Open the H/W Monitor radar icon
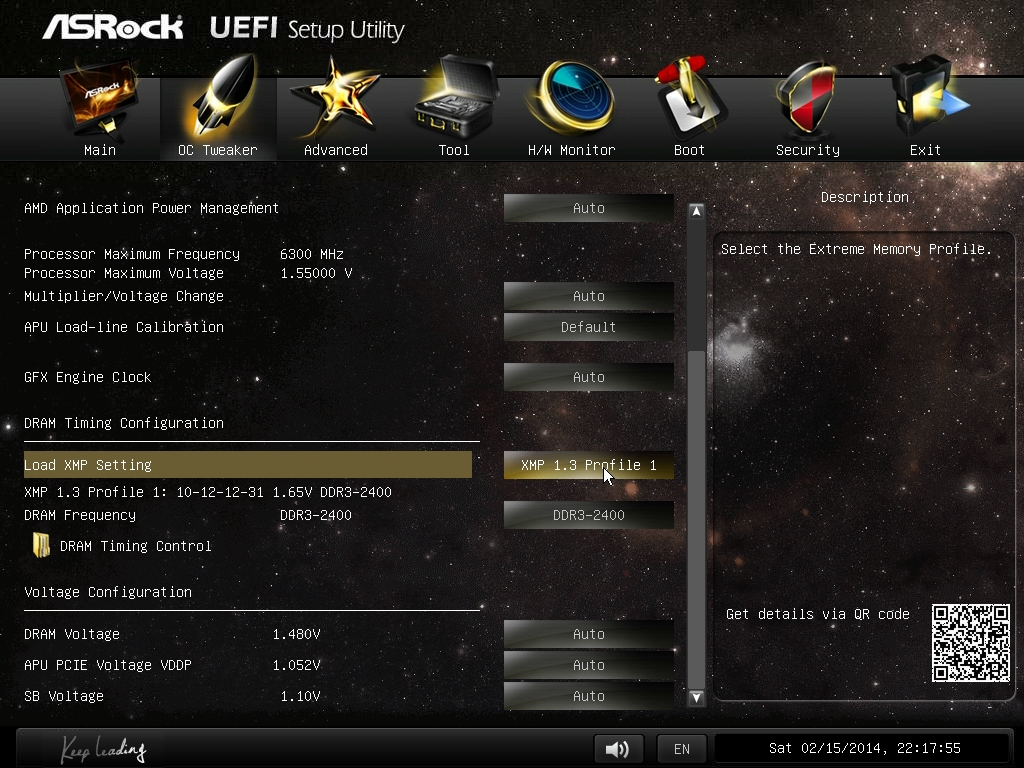The height and width of the screenshot is (768, 1024). (x=571, y=97)
